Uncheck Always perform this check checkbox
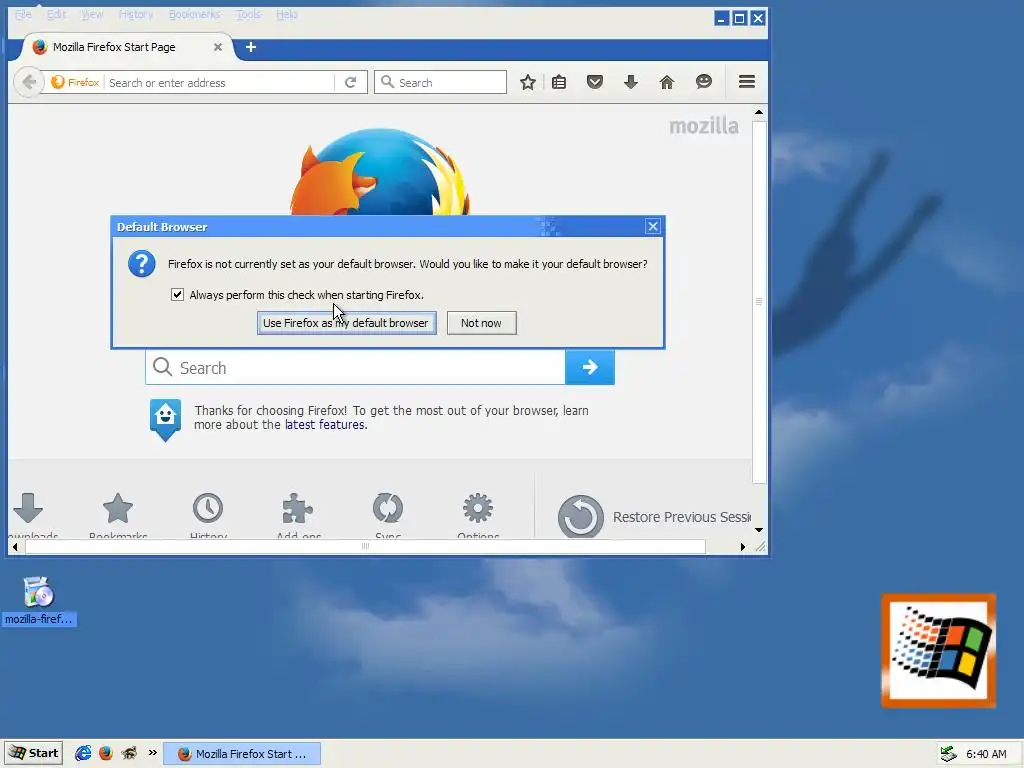Viewport: 1024px width, 768px height. coord(177,295)
